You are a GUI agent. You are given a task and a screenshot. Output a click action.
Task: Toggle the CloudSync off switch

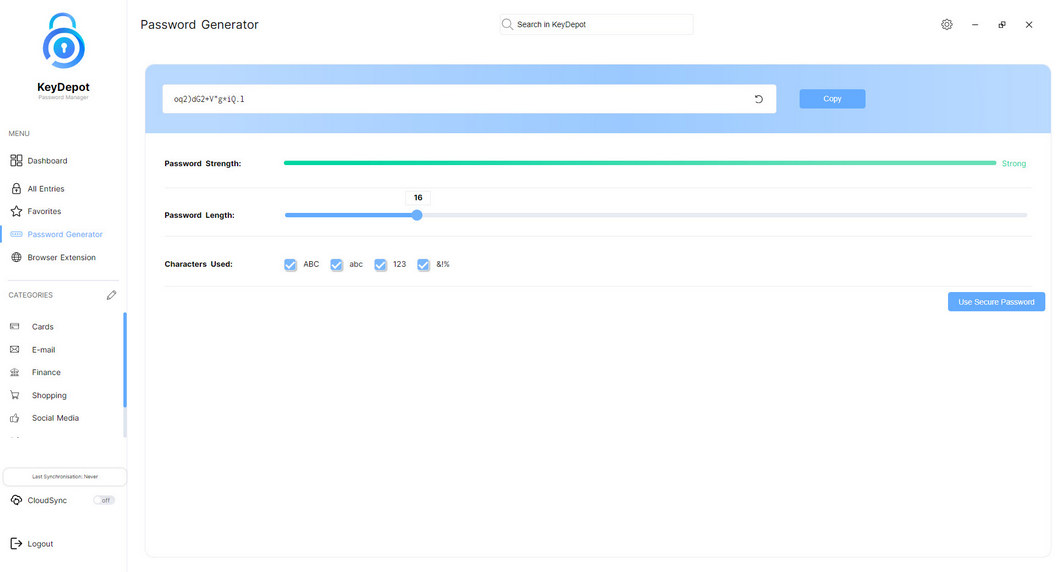104,500
